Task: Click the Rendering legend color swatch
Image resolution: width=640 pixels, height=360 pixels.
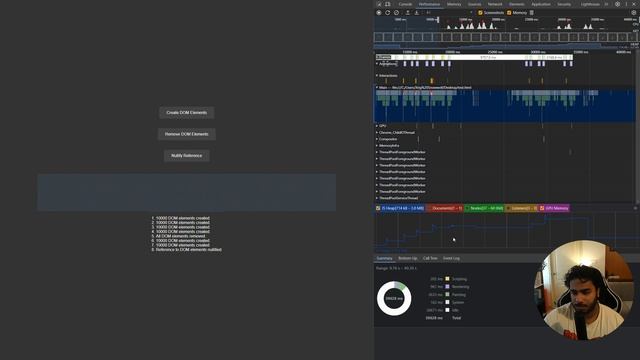Action: tap(447, 287)
